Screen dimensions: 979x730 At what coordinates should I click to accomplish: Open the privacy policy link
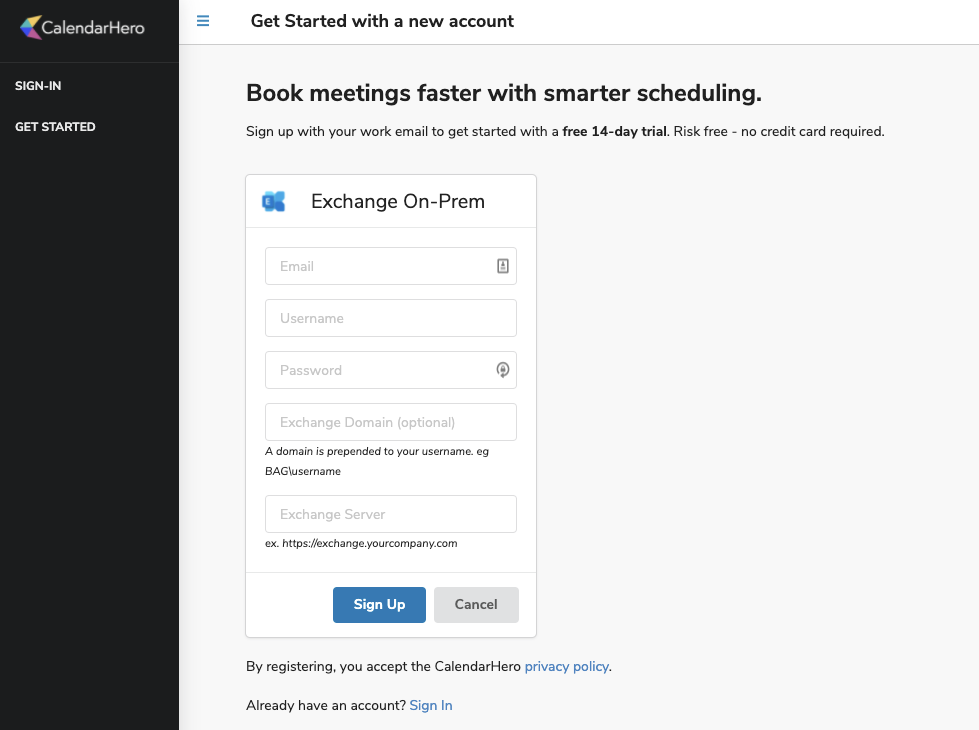point(566,666)
